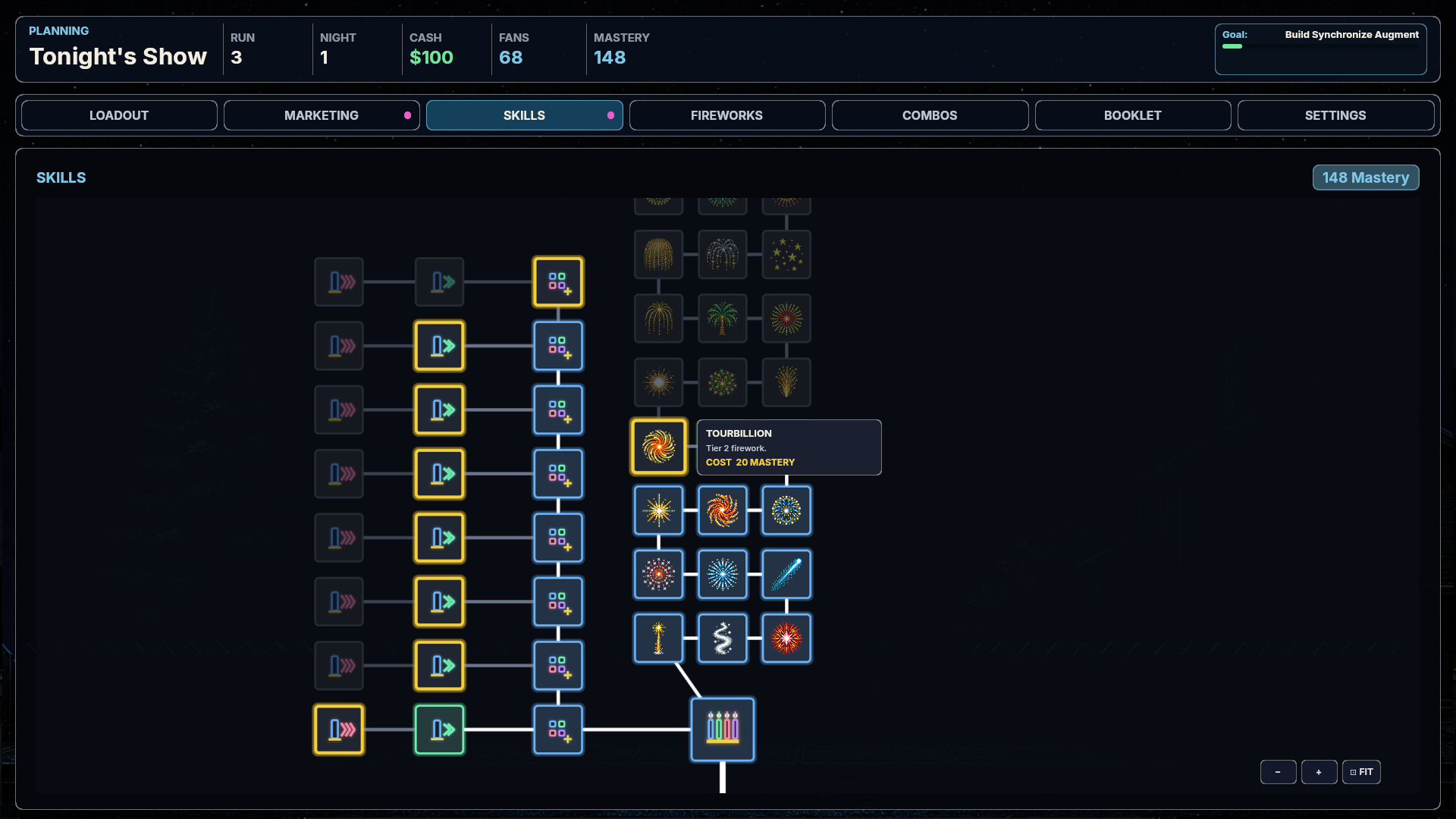Select the Tourbillion firework skill node
The width and height of the screenshot is (1456, 819).
coord(658,447)
